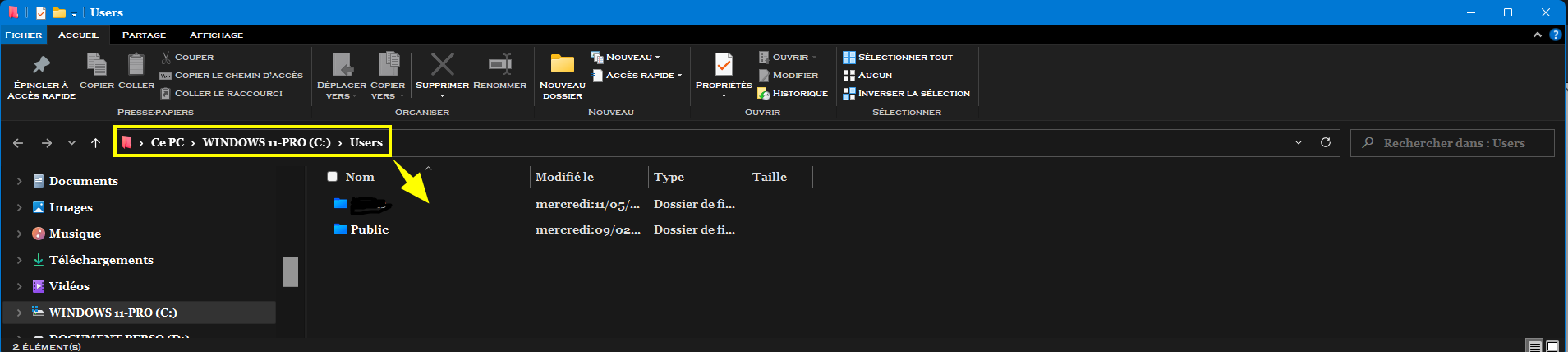Image resolution: width=1568 pixels, height=352 pixels.
Task: Expand Vidéos in the navigation pane
Action: pyautogui.click(x=19, y=286)
